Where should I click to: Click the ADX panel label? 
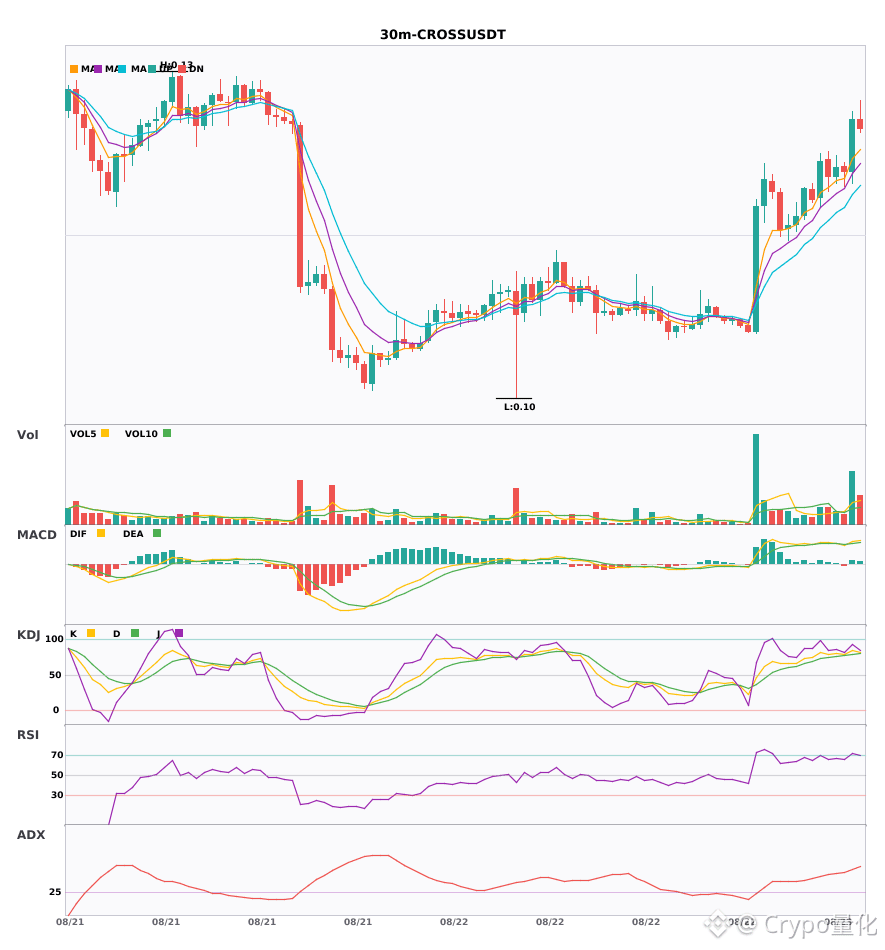pyautogui.click(x=31, y=835)
